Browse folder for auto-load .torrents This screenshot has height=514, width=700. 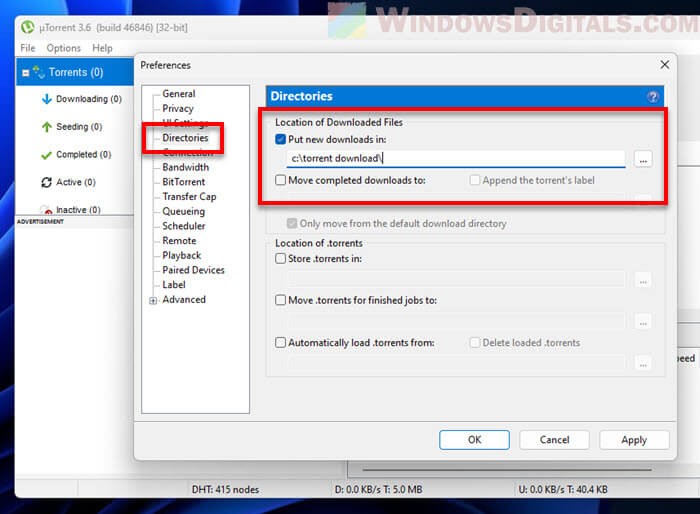pyautogui.click(x=643, y=364)
